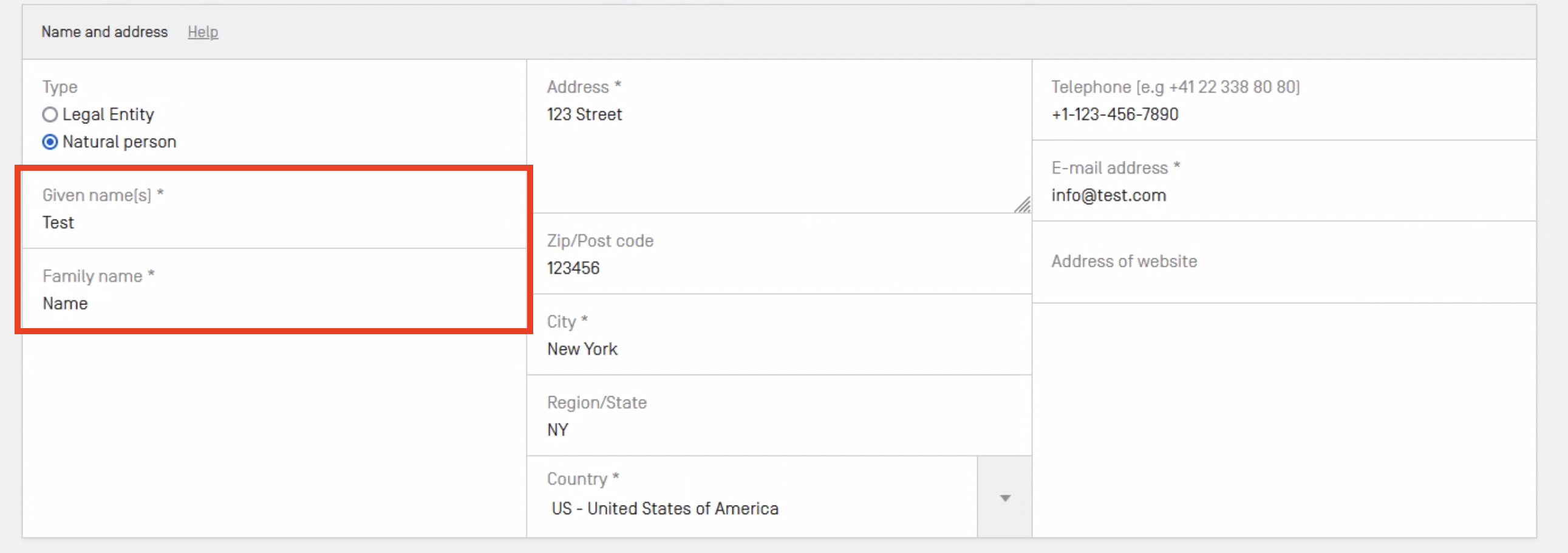
Task: Click the Name and address section header
Action: click(104, 32)
